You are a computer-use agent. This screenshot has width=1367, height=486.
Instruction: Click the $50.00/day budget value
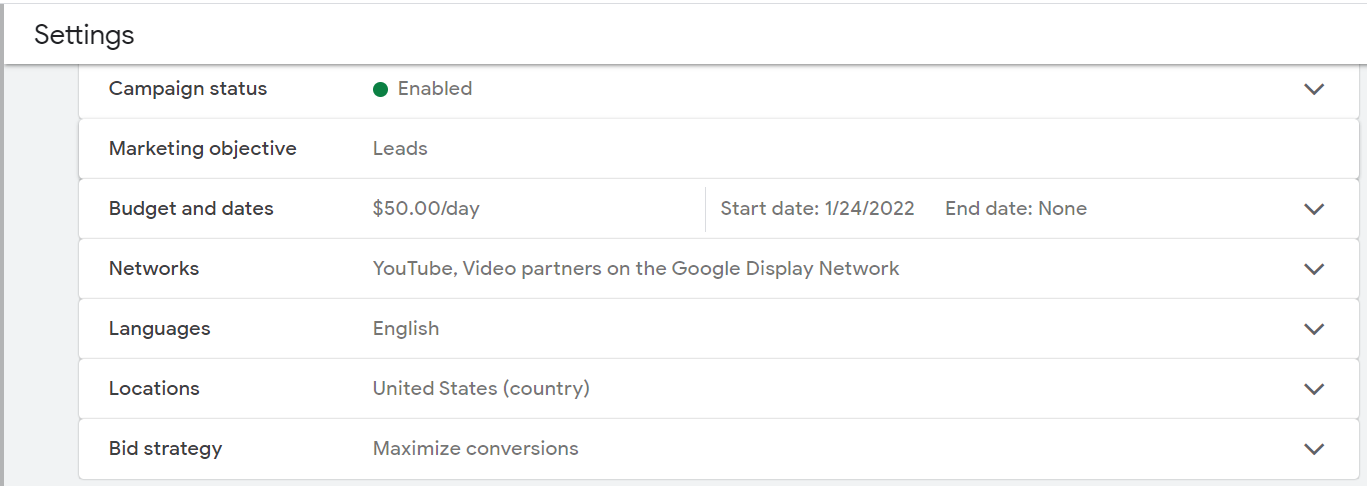point(426,209)
